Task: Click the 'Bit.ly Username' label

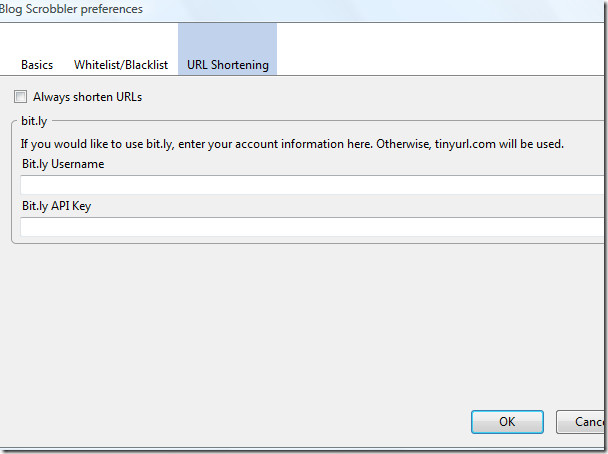Action: [63, 164]
